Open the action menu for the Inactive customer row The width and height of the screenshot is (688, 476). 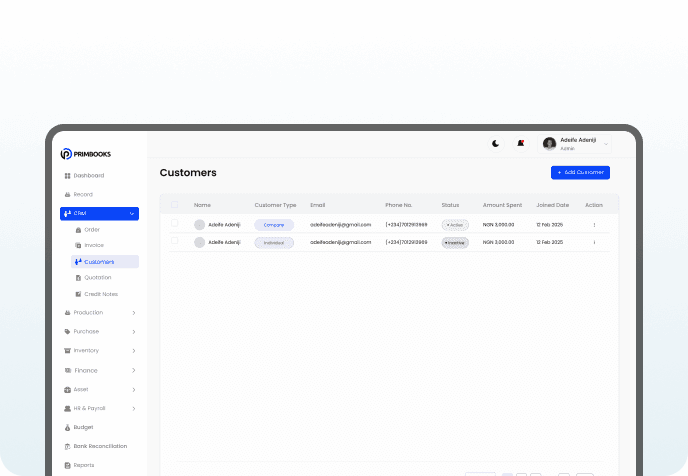595,242
